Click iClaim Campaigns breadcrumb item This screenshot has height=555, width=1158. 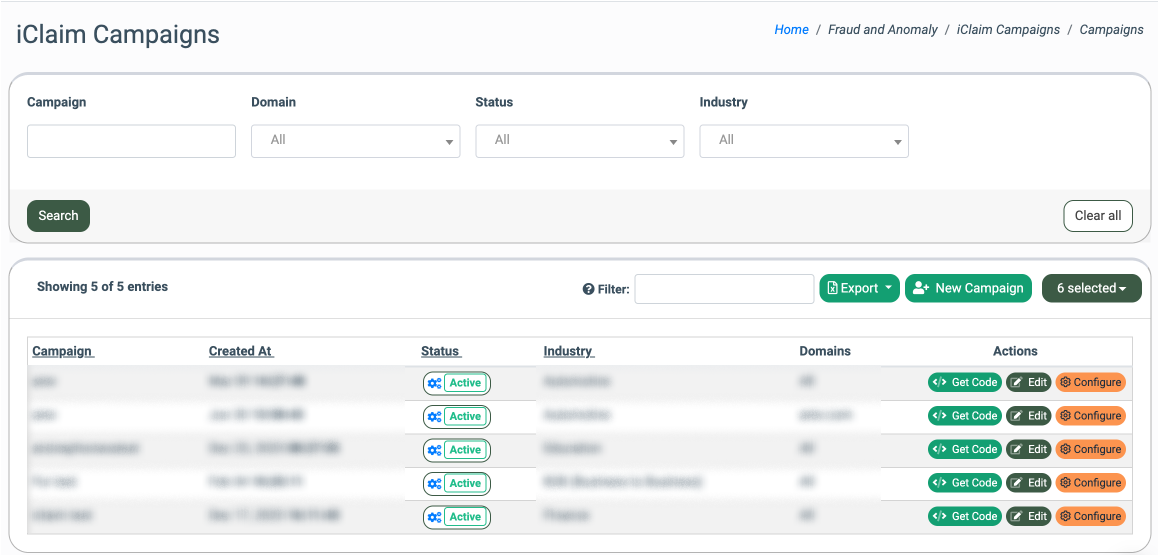pyautogui.click(x=1008, y=30)
